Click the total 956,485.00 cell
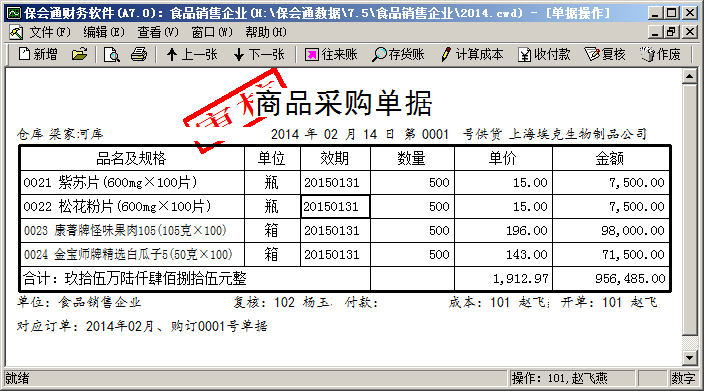This screenshot has width=704, height=391. [611, 279]
